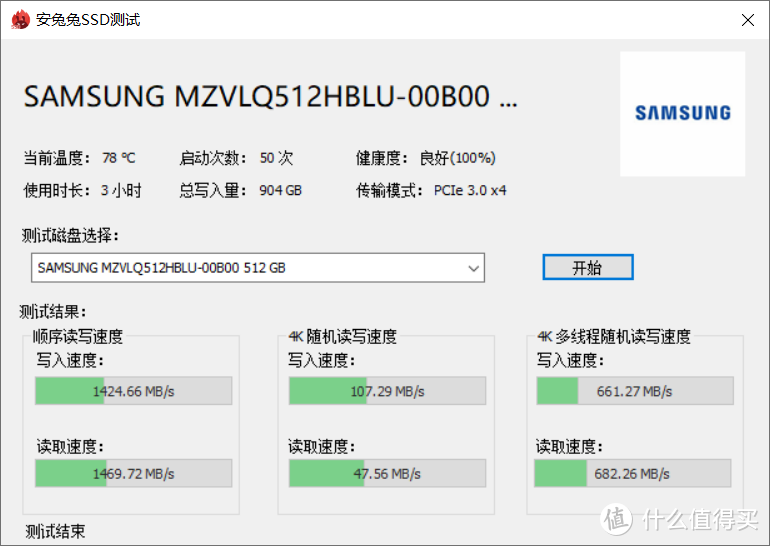The width and height of the screenshot is (770, 546).
Task: Click the AnTuTu app icon in title bar
Action: [x=20, y=20]
